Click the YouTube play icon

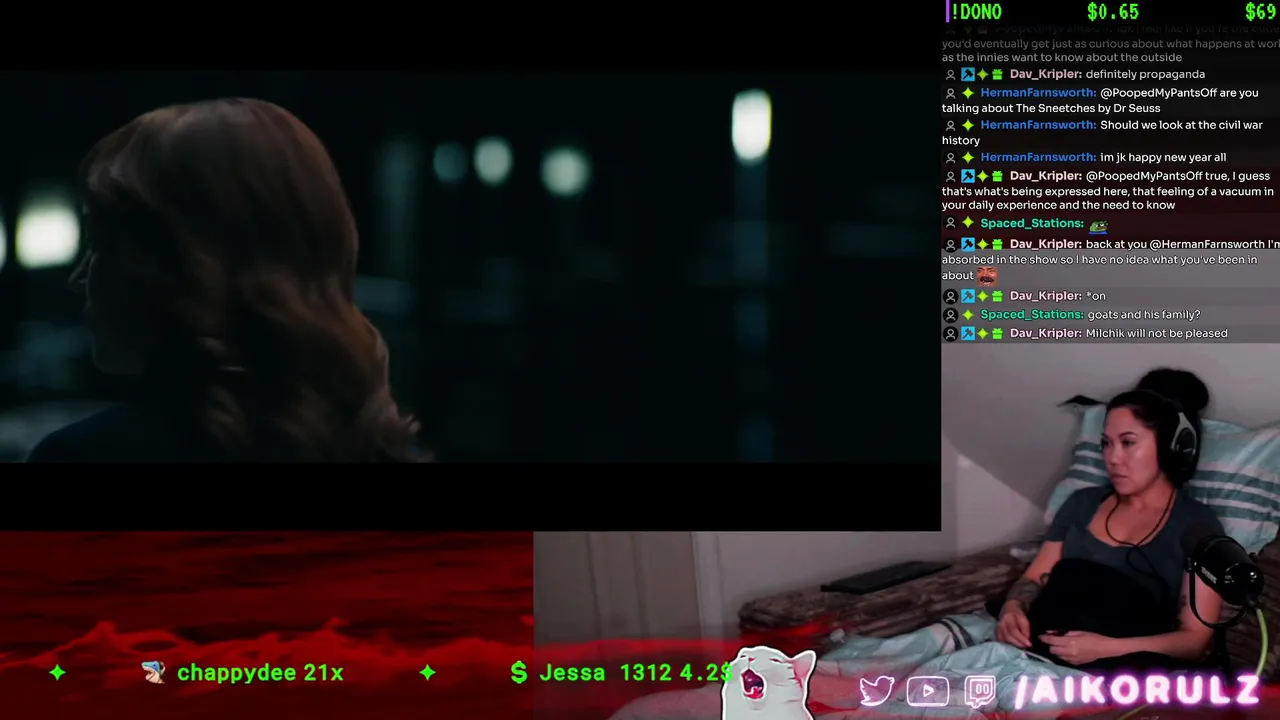tap(928, 691)
